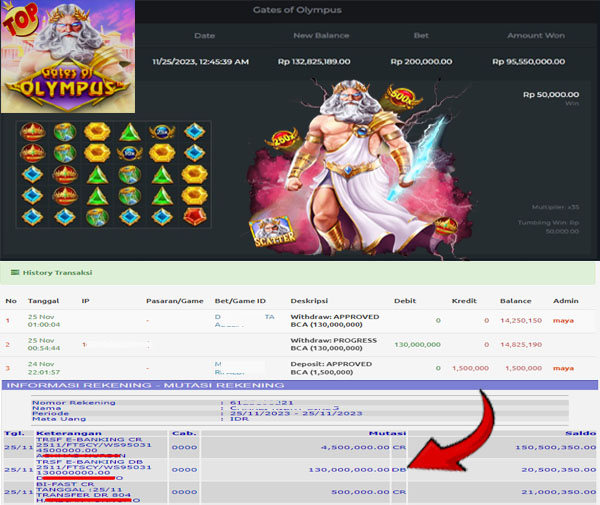Click the Deskripsi column header
This screenshot has width=600, height=505.
(x=309, y=301)
